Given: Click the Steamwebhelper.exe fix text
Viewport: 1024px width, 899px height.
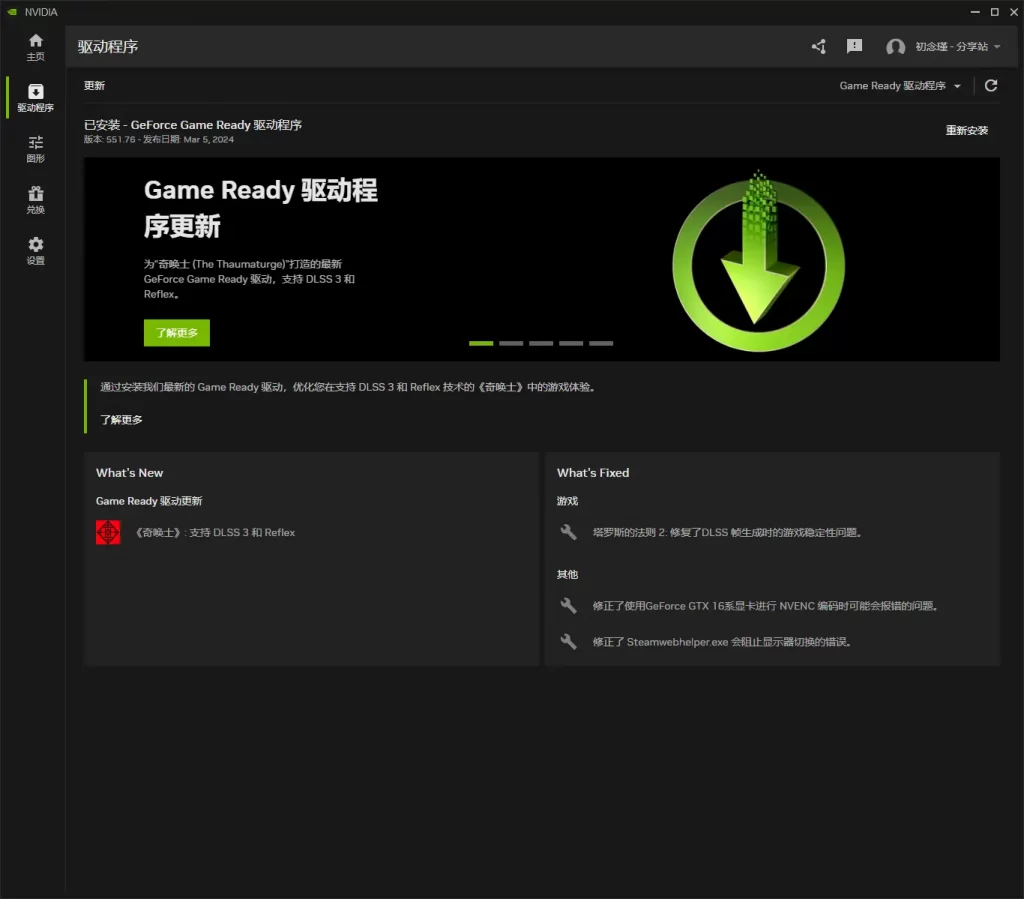Looking at the screenshot, I should click(x=722, y=642).
